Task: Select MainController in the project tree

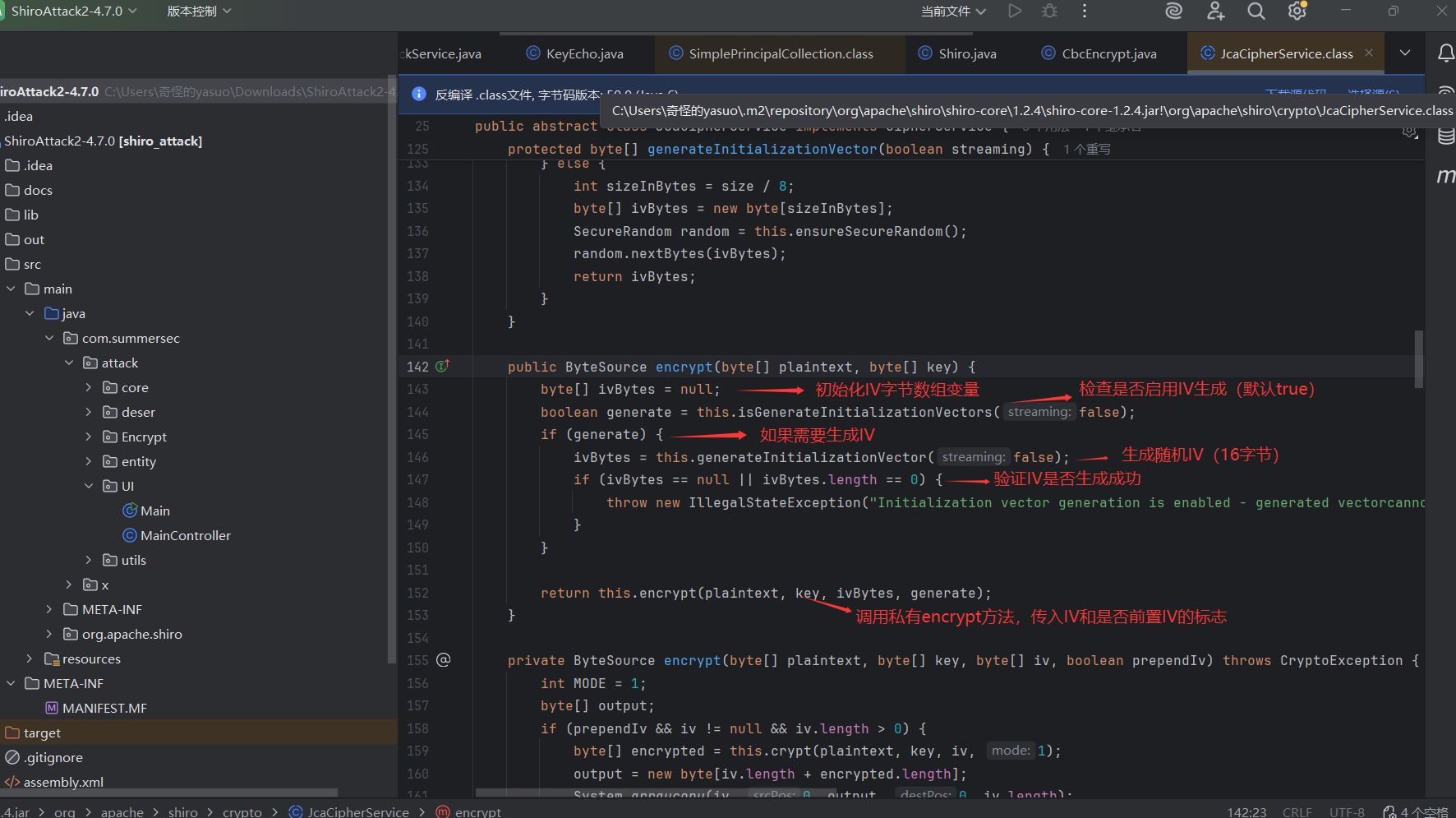Action: click(x=185, y=535)
